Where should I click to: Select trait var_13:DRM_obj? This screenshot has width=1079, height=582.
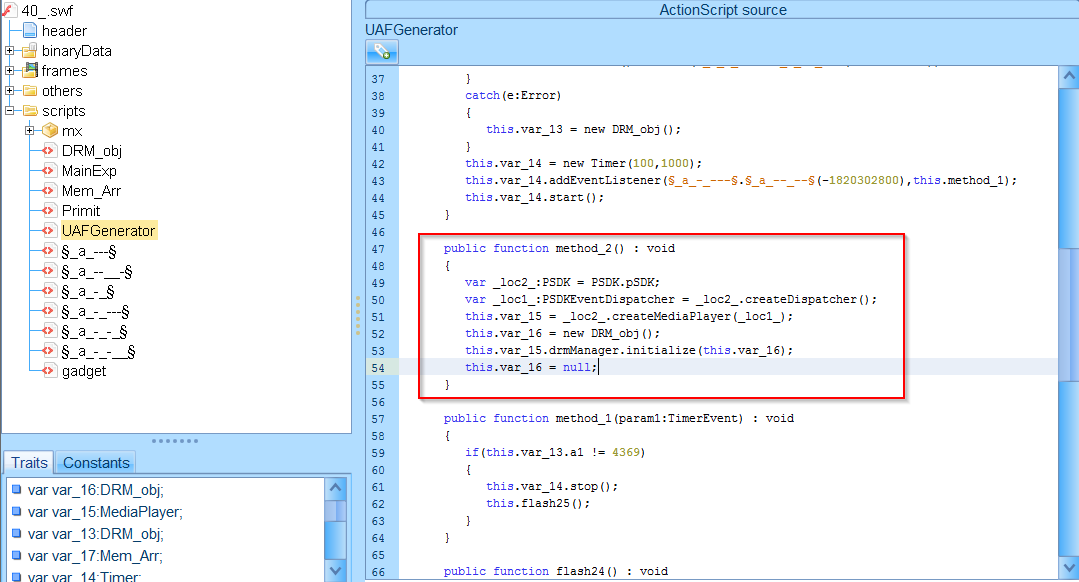pyautogui.click(x=96, y=535)
